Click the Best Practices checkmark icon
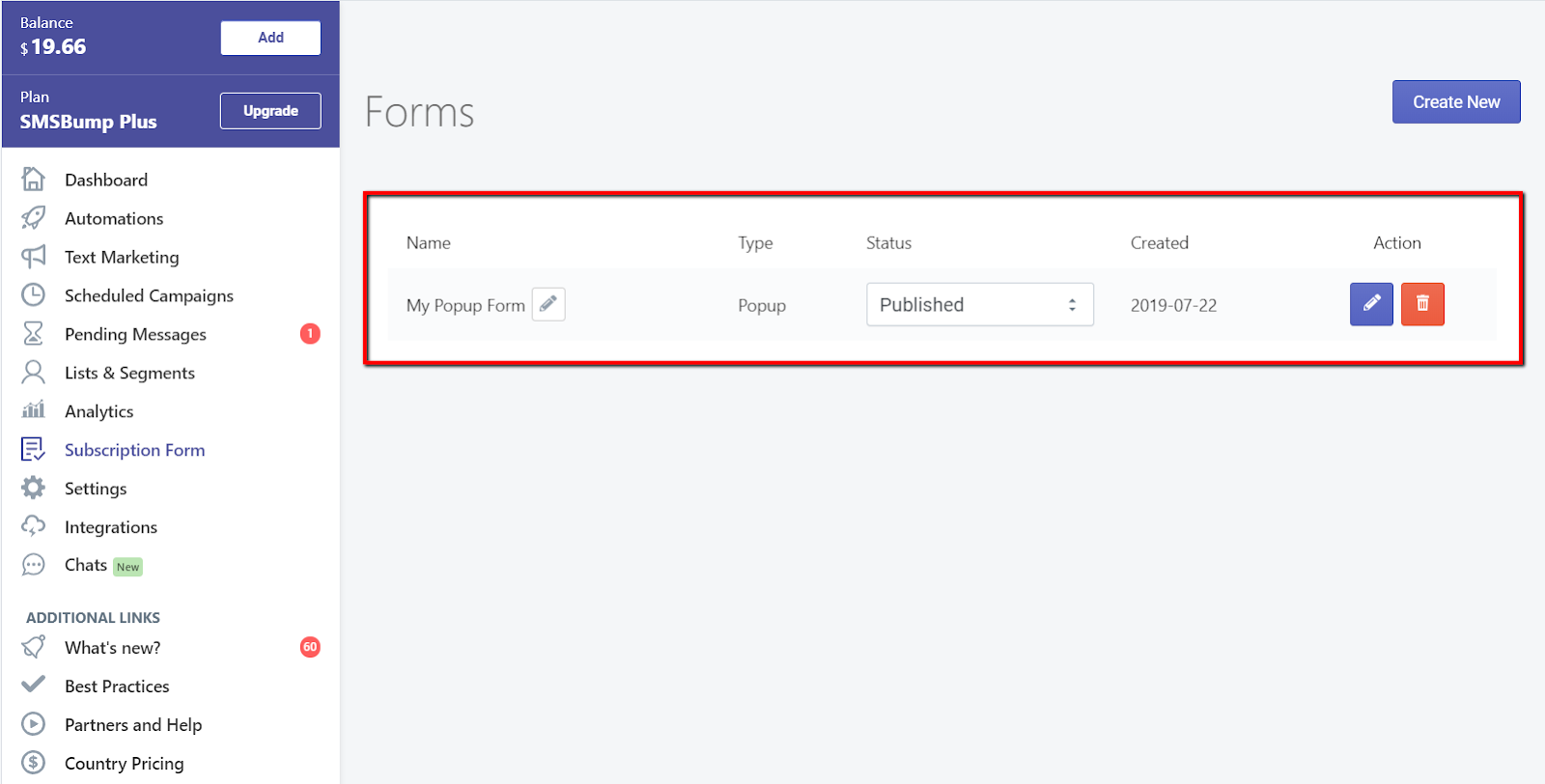The height and width of the screenshot is (784, 1545). coord(33,685)
